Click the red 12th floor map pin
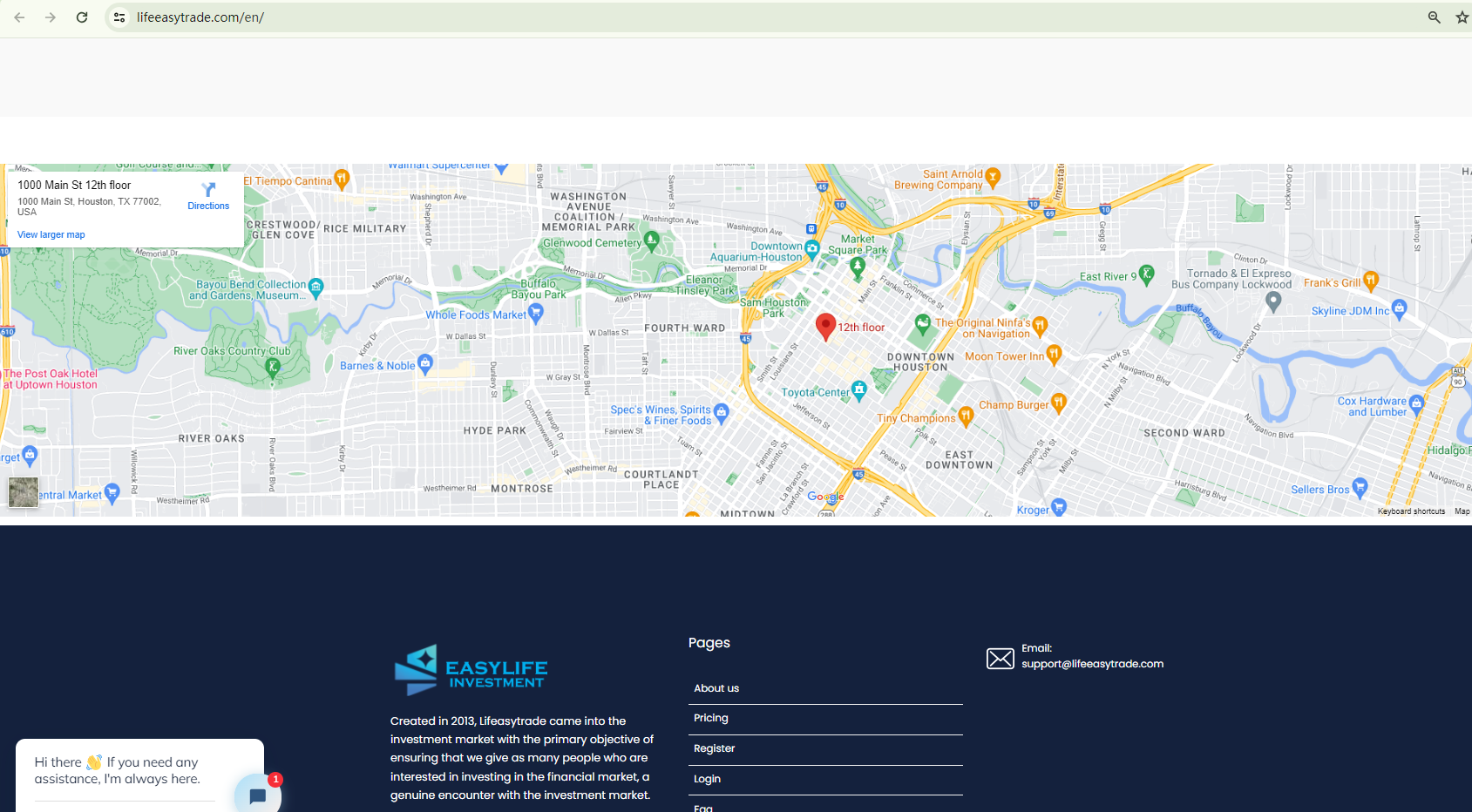The width and height of the screenshot is (1472, 812). (825, 327)
